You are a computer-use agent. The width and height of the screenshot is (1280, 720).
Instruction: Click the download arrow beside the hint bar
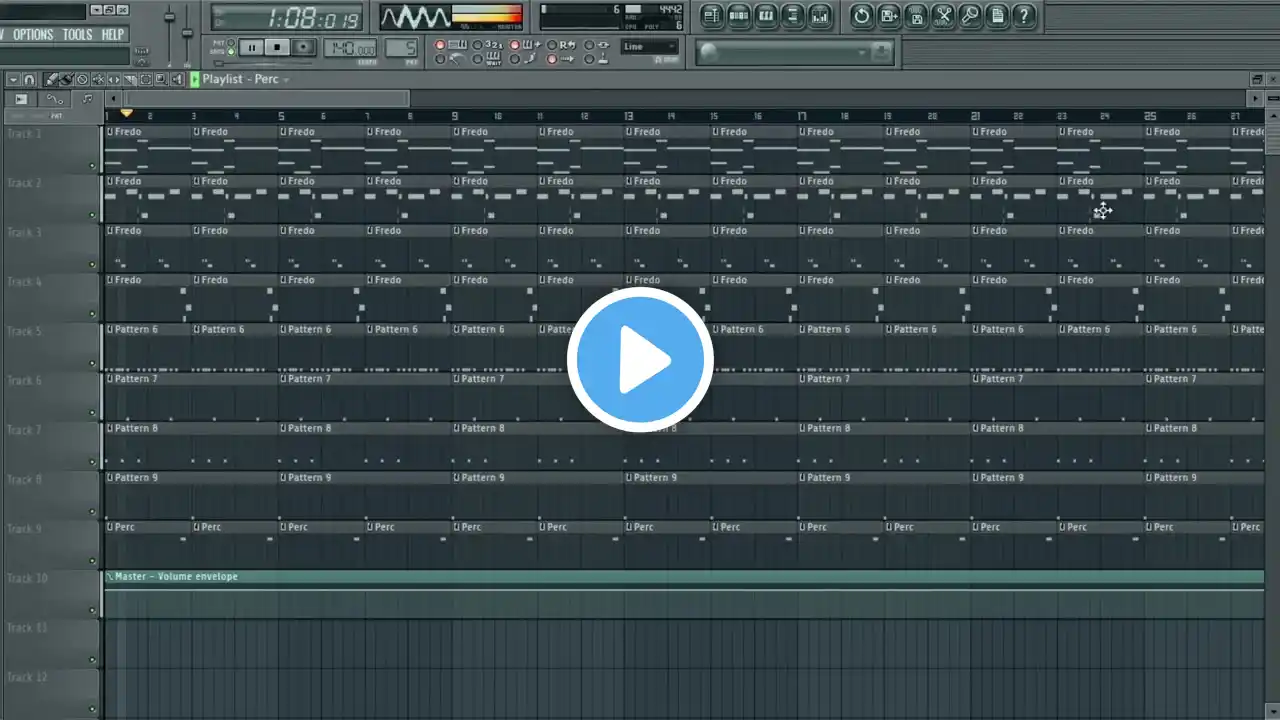[x=882, y=51]
